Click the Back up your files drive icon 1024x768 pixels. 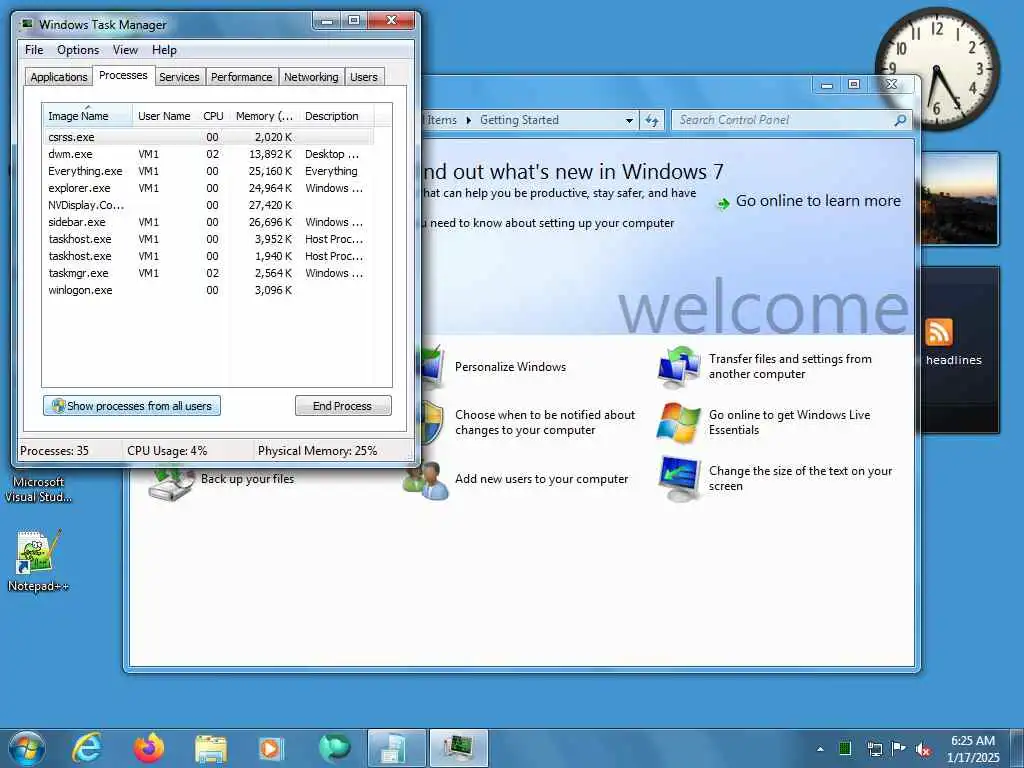pos(171,482)
